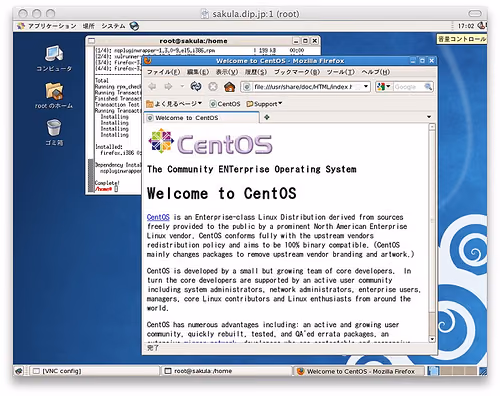
Task: Open the back/forward history dropdown arrow
Action: pyautogui.click(x=182, y=86)
